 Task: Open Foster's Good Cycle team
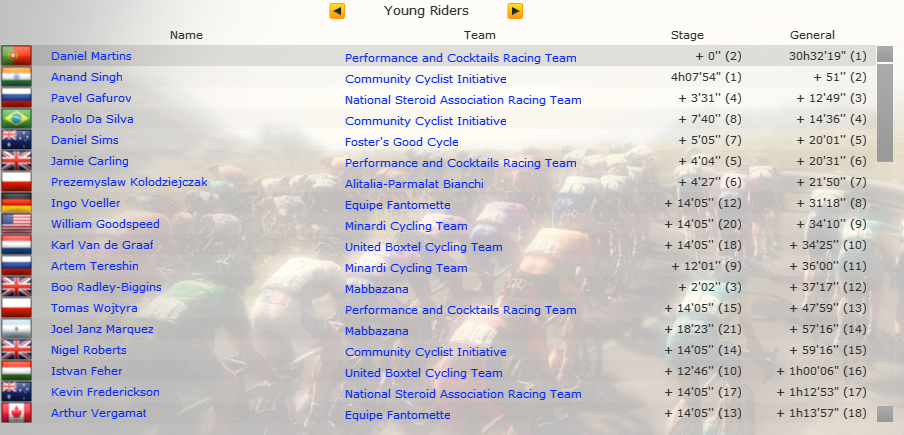(402, 142)
